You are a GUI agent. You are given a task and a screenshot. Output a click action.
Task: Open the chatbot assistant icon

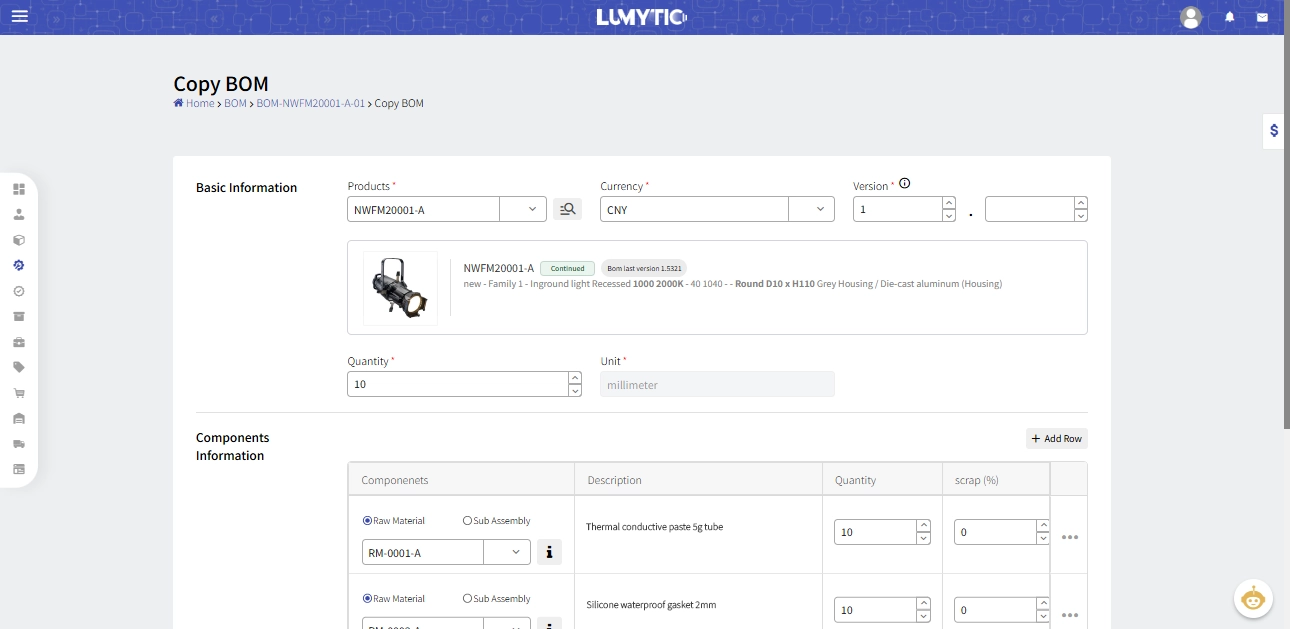click(1252, 599)
